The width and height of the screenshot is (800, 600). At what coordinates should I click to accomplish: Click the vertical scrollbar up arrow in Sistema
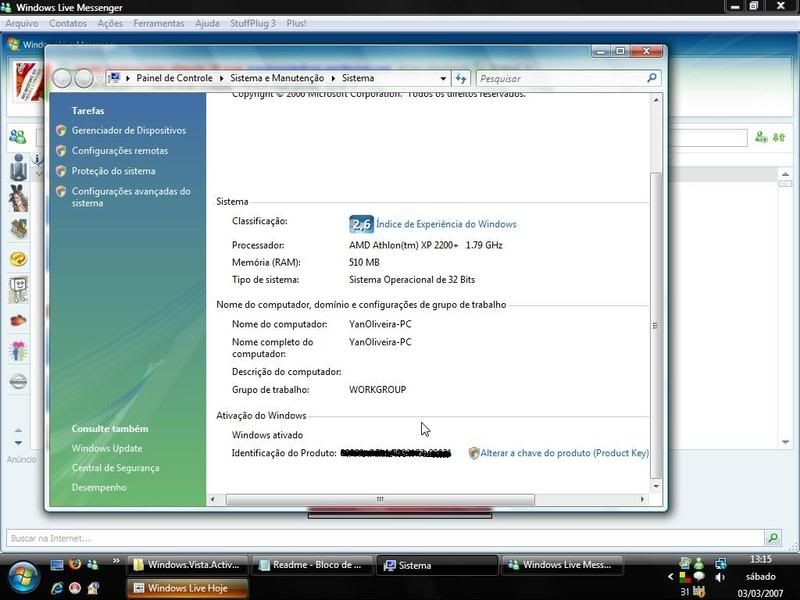click(x=656, y=100)
